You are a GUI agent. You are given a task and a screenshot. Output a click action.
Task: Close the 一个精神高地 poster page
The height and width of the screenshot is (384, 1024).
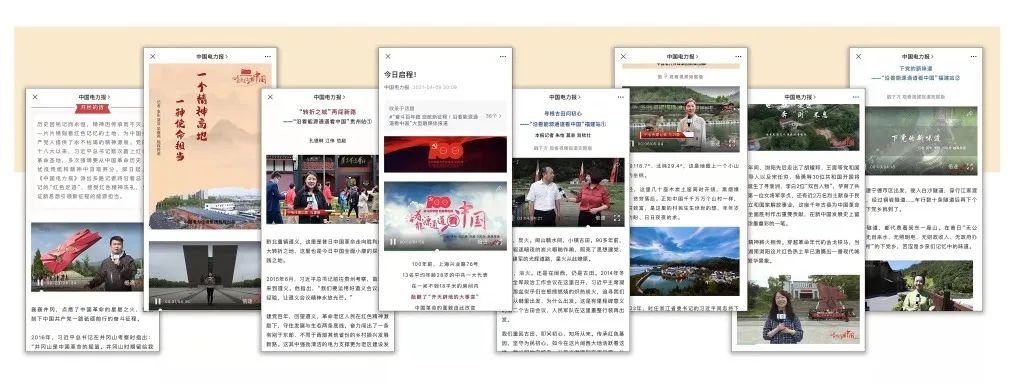click(x=153, y=57)
